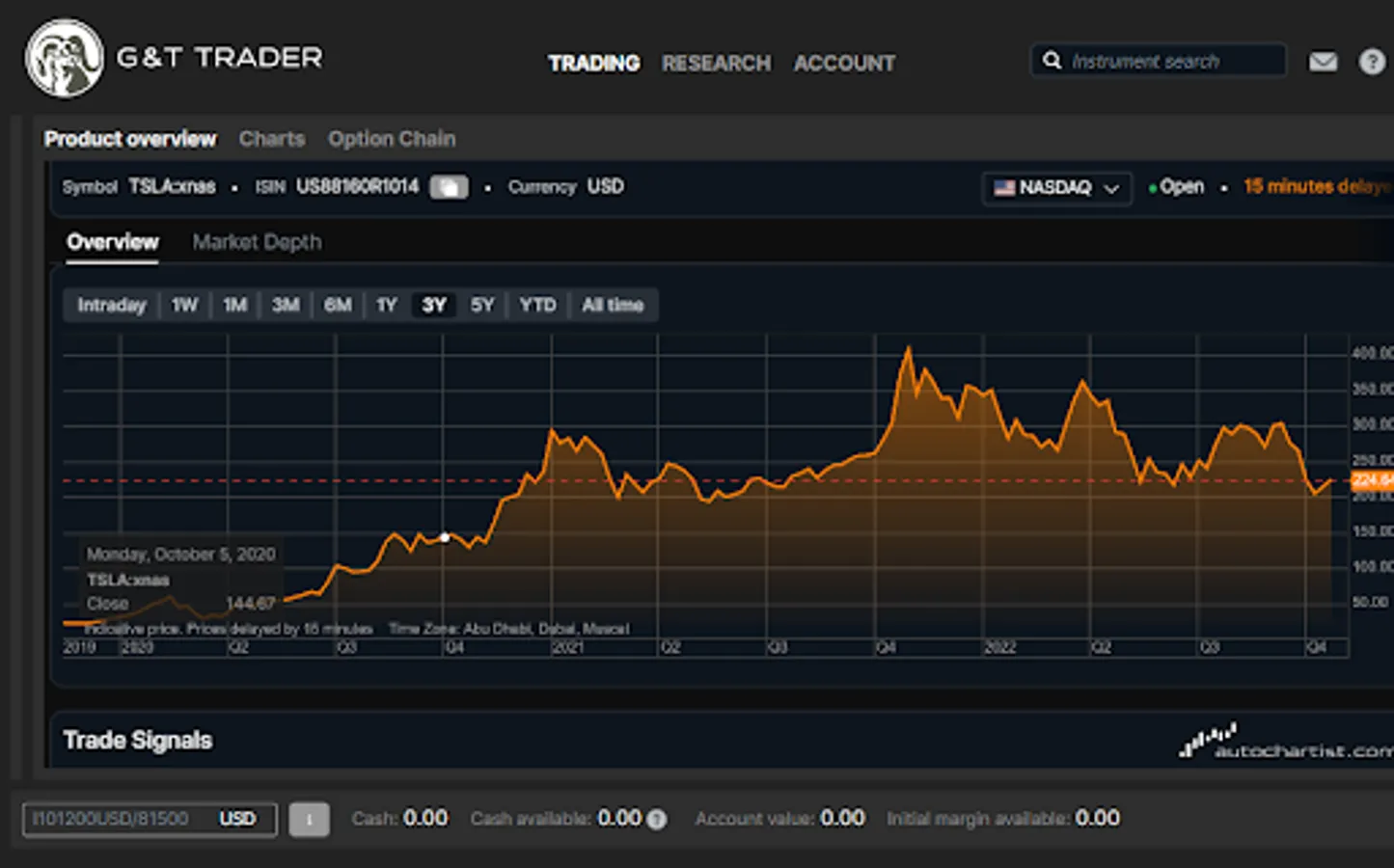Click the info icon beside Cash available
Screen dimensions: 1394x868
pyautogui.click(x=657, y=820)
